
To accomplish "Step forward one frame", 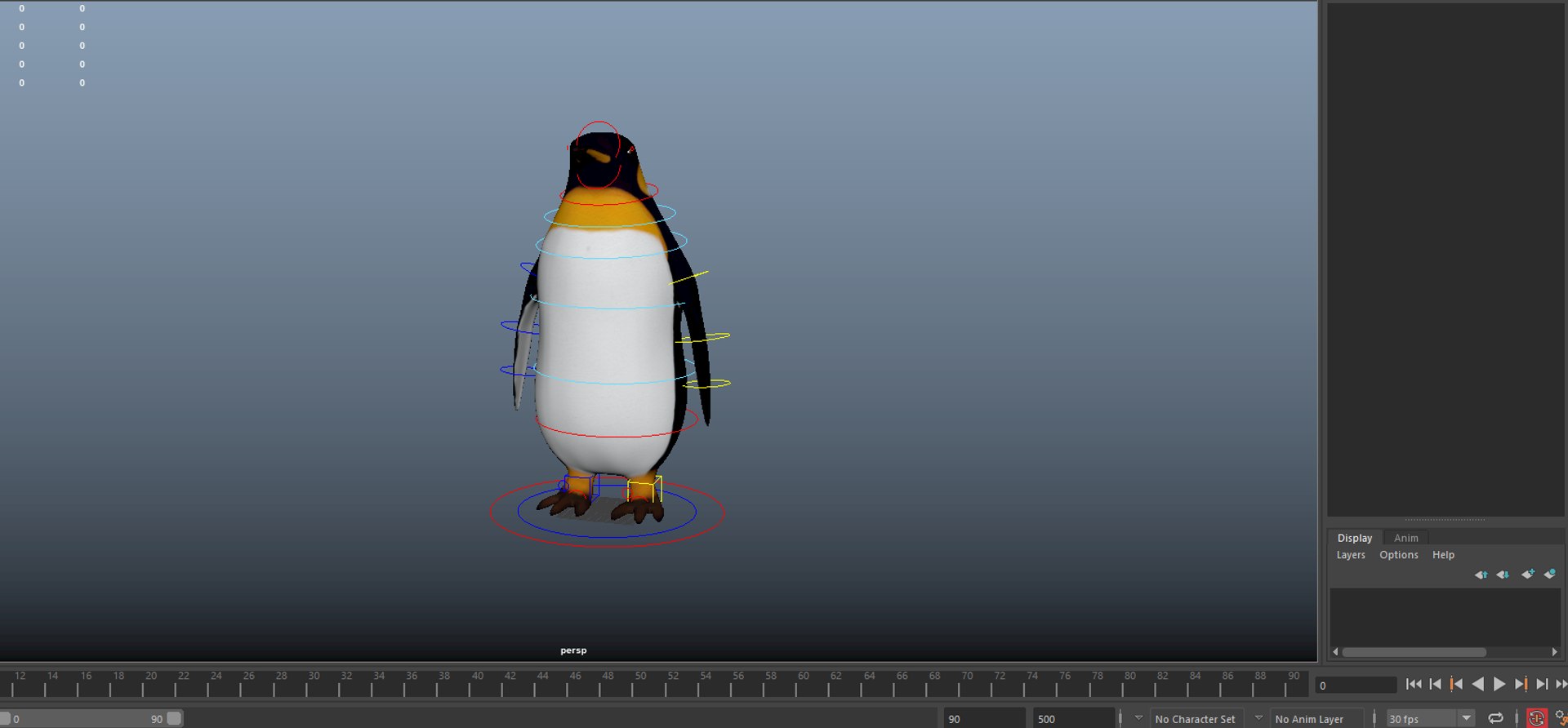I will [1542, 684].
